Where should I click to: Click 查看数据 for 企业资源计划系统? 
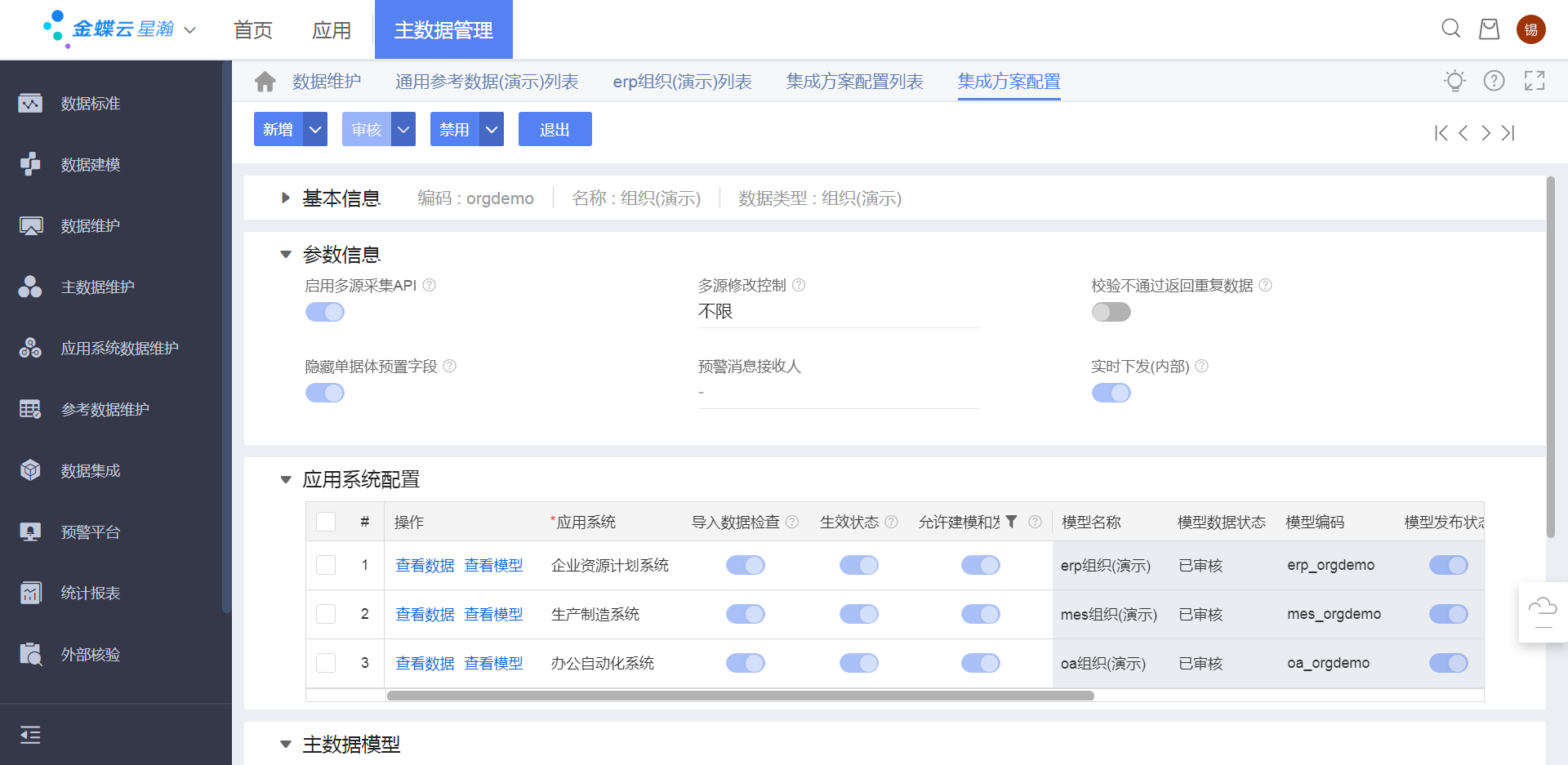(425, 565)
